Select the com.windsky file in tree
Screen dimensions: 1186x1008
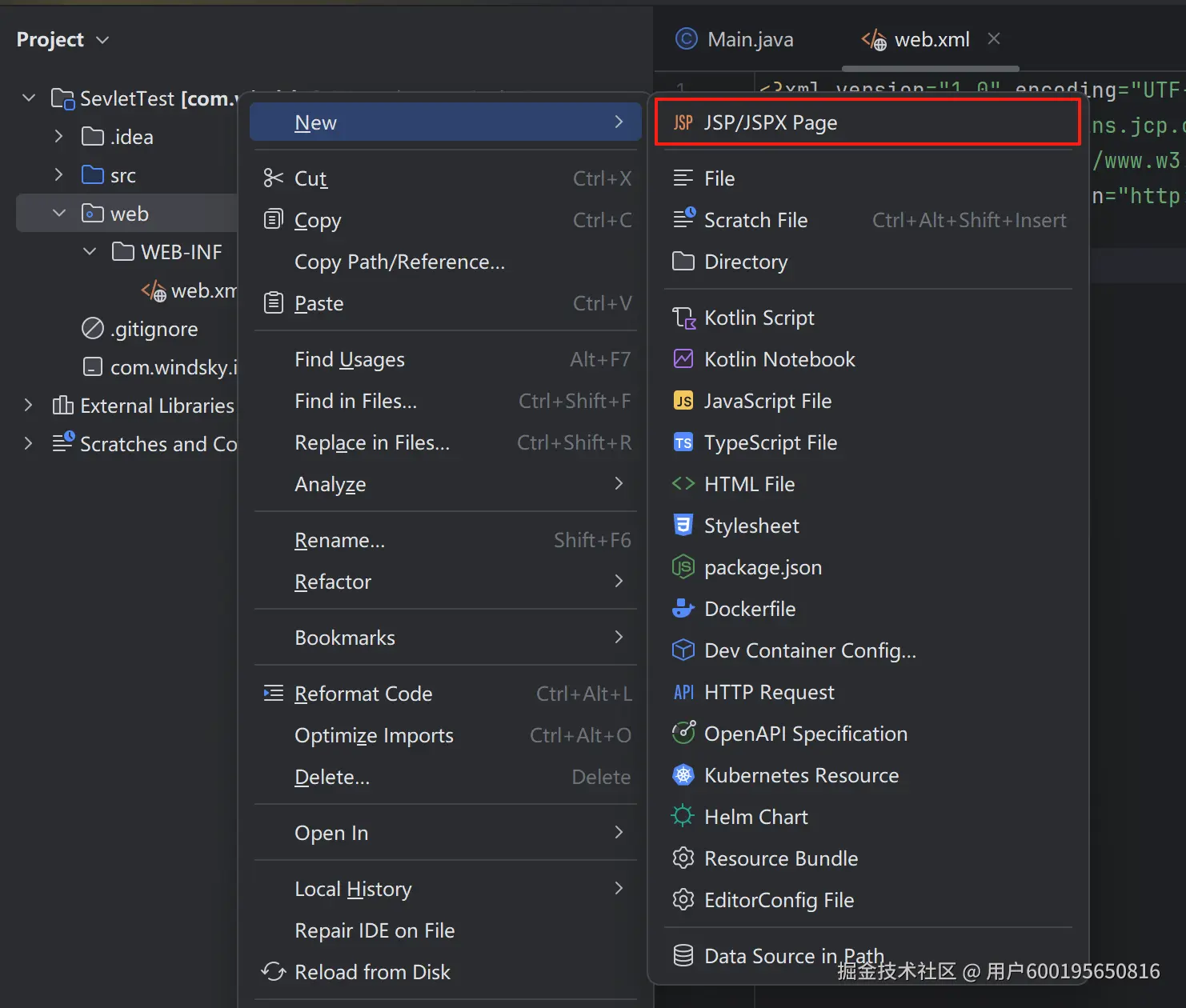pos(160,367)
